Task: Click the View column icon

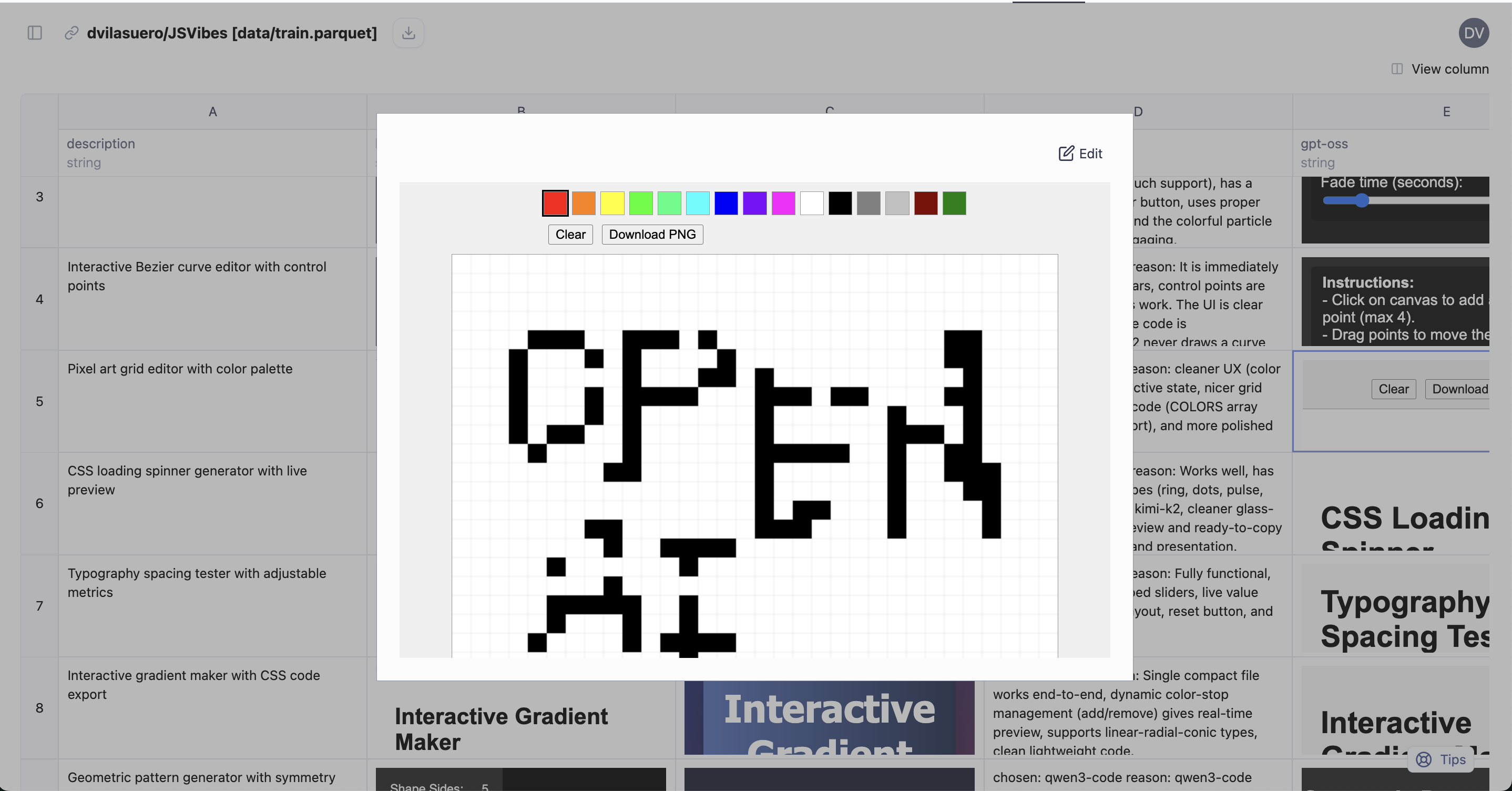Action: (1397, 69)
